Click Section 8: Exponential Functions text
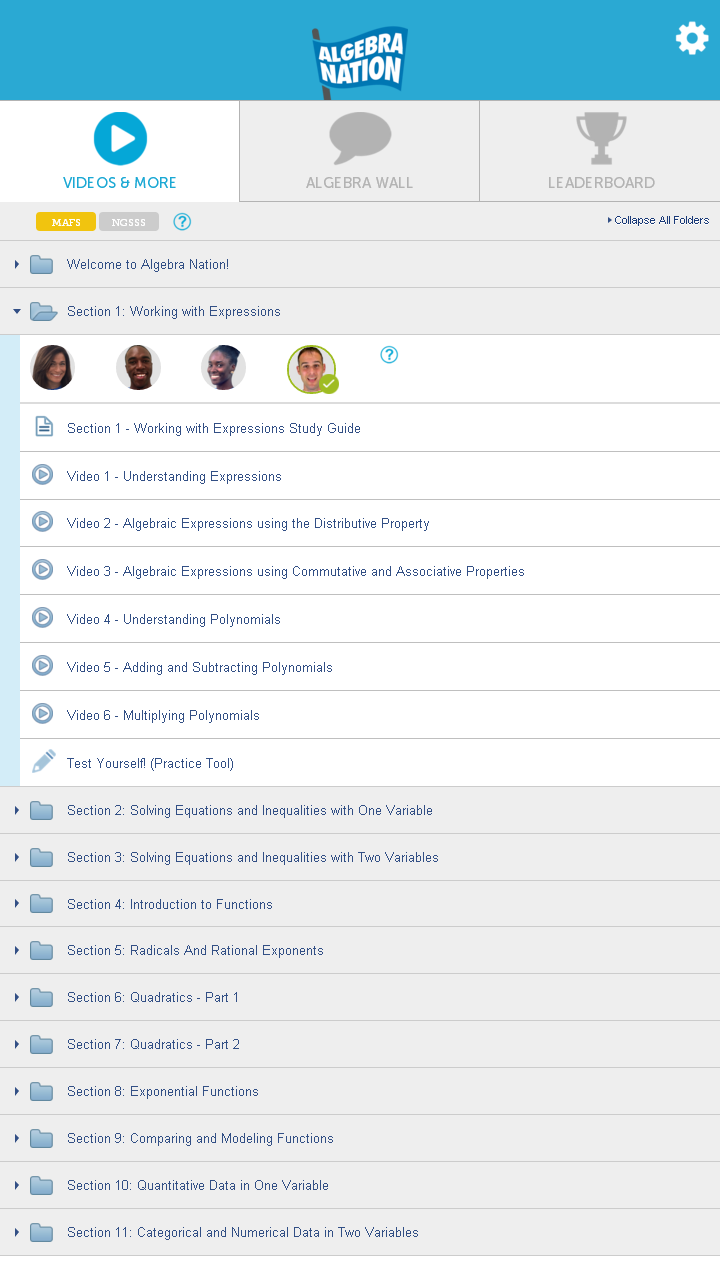This screenshot has height=1280, width=720. [163, 1091]
